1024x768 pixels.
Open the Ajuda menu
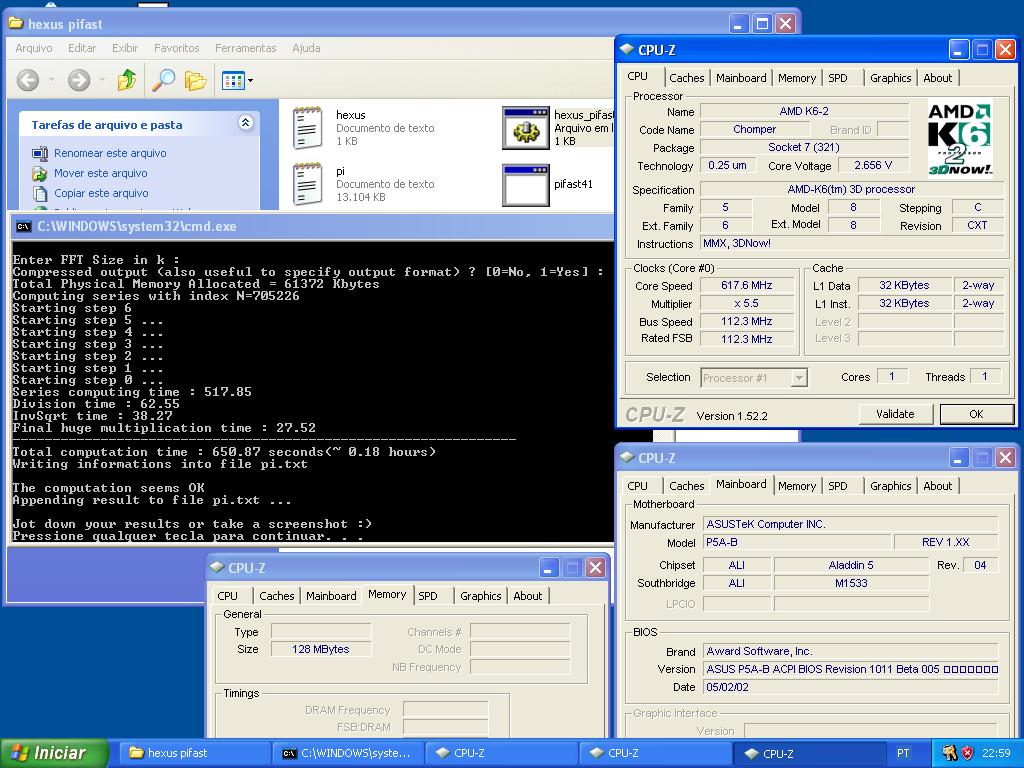click(306, 48)
